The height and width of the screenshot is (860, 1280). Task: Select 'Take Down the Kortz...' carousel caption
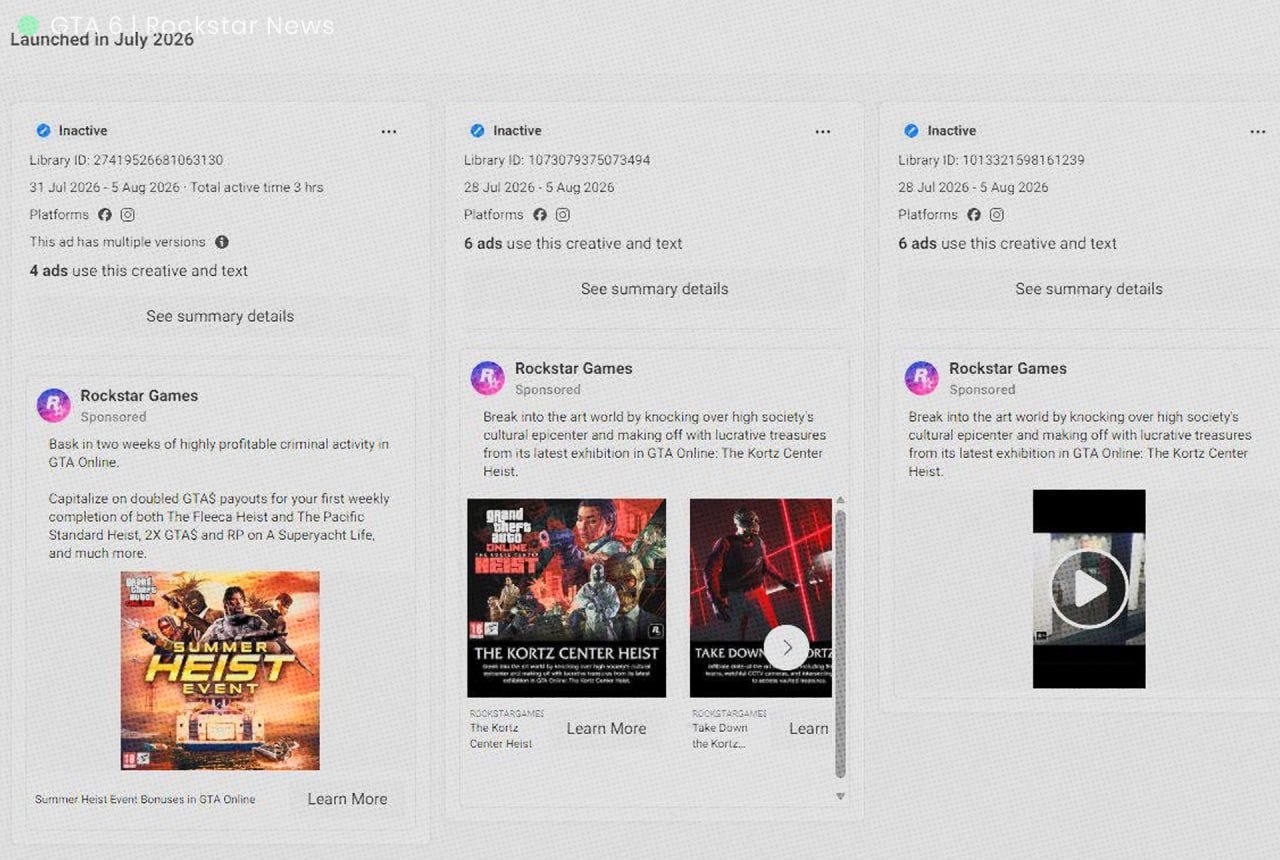point(720,736)
